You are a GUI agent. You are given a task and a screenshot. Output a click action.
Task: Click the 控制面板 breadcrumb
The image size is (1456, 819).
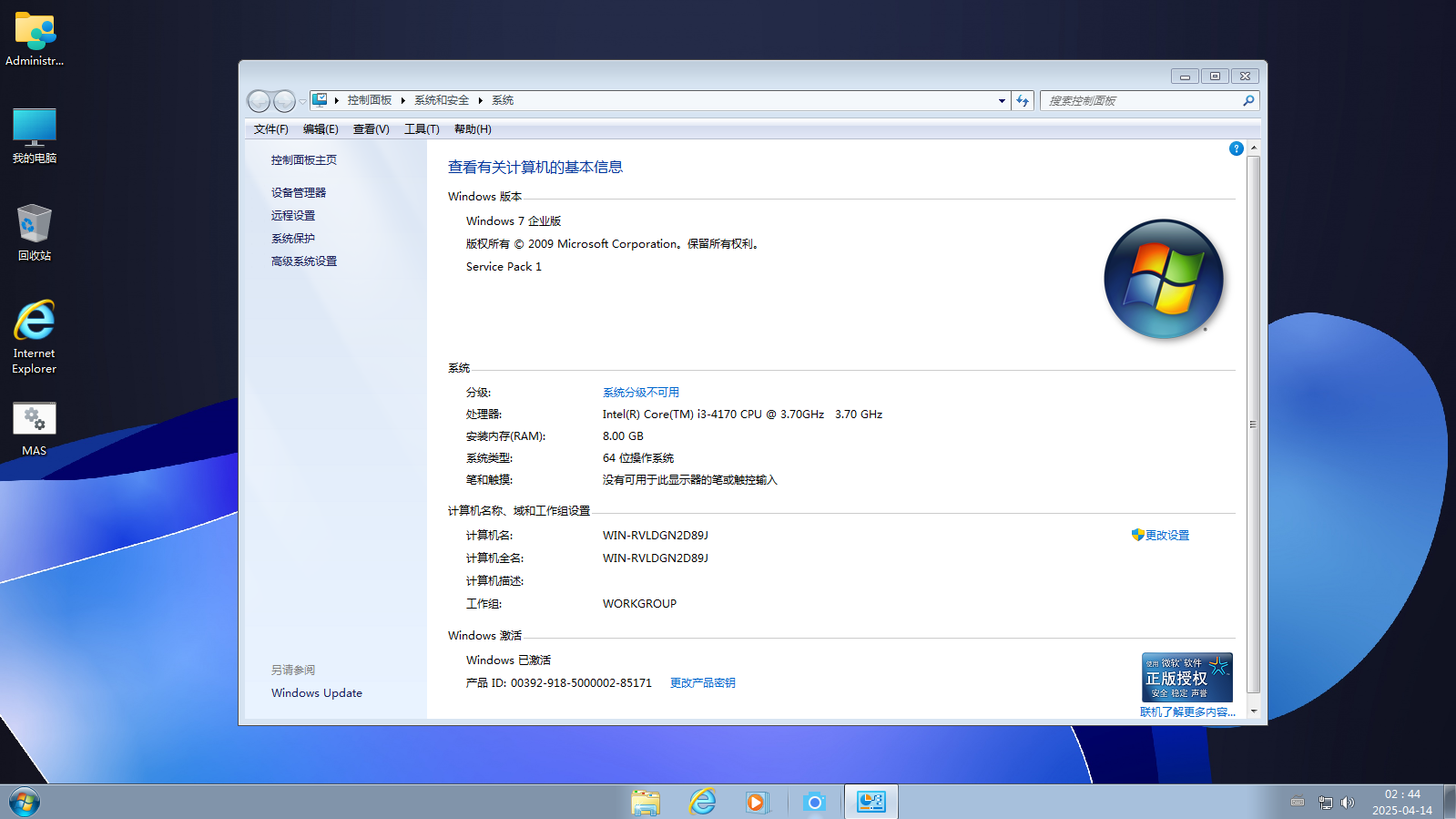pyautogui.click(x=370, y=101)
